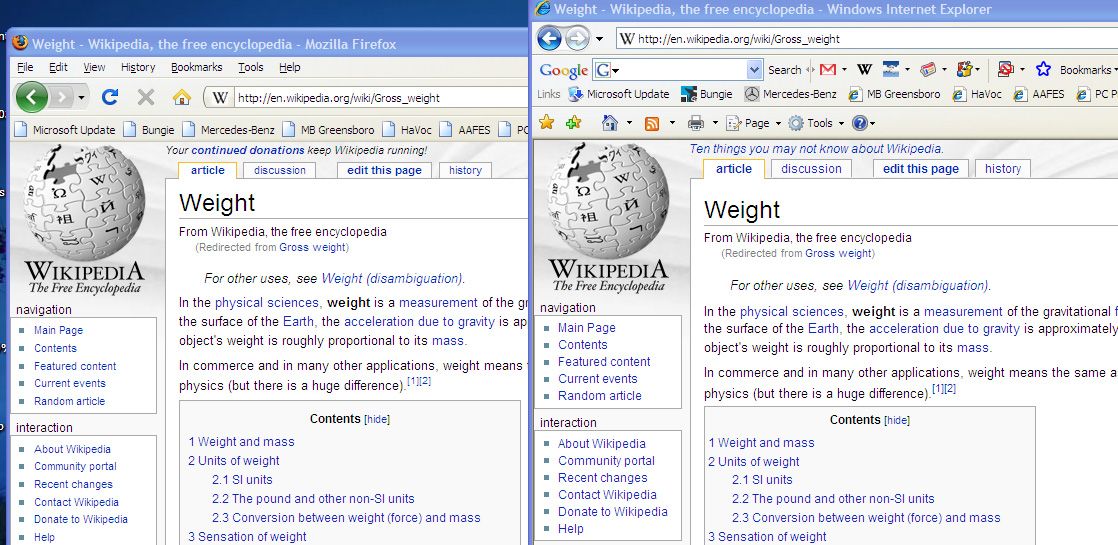Open the dropdown arrow beside the IE Home icon

[x=629, y=123]
